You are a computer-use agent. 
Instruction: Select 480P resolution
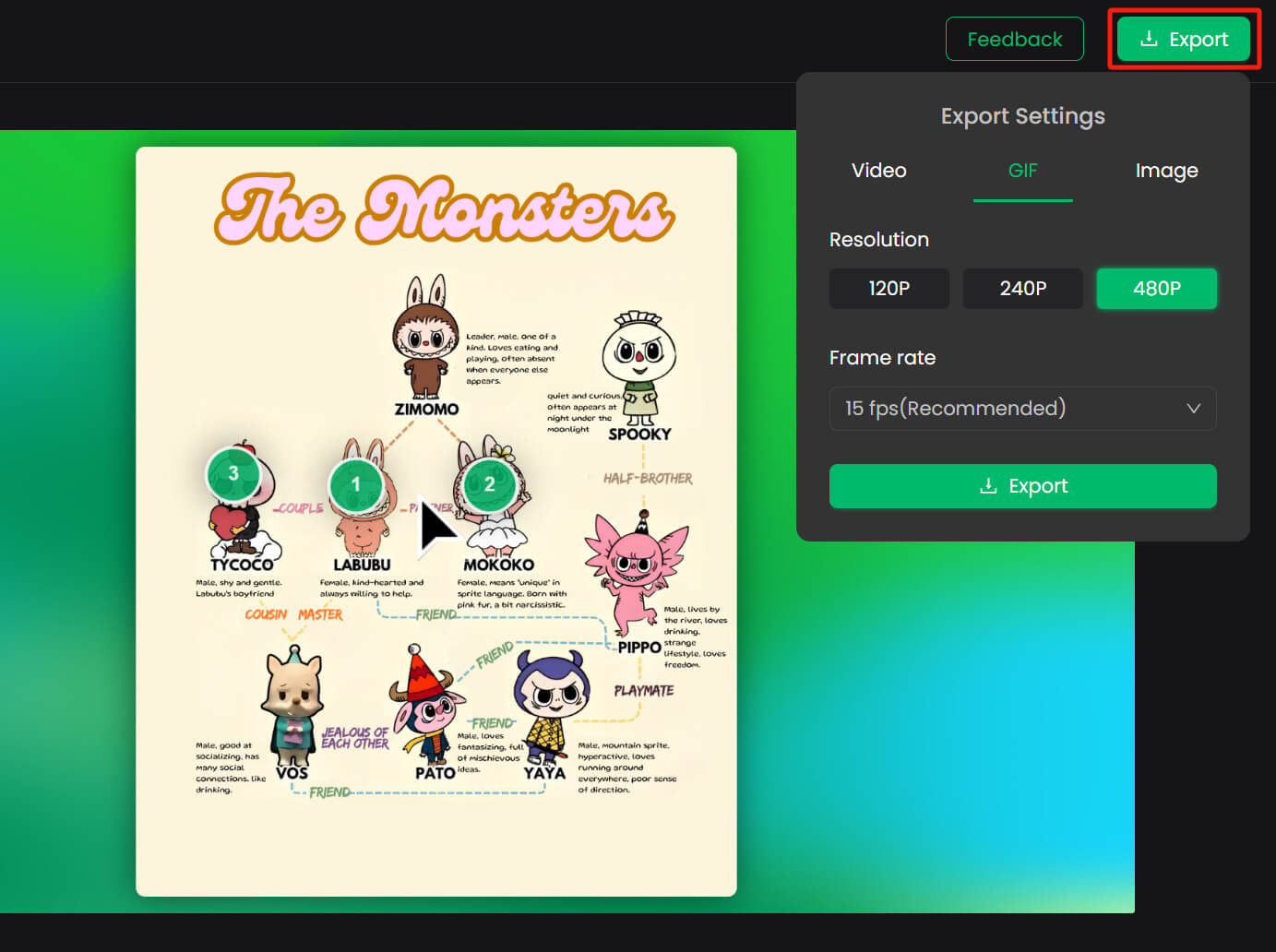1157,289
